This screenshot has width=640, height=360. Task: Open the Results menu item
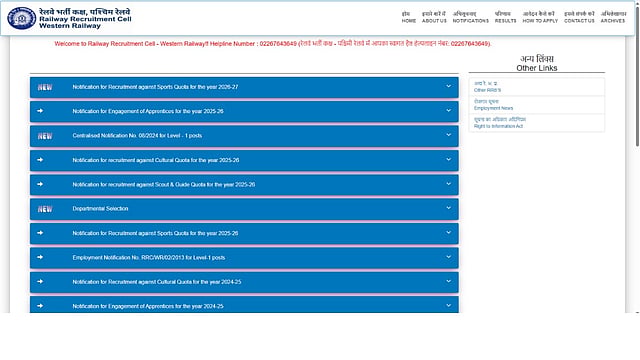tap(505, 17)
